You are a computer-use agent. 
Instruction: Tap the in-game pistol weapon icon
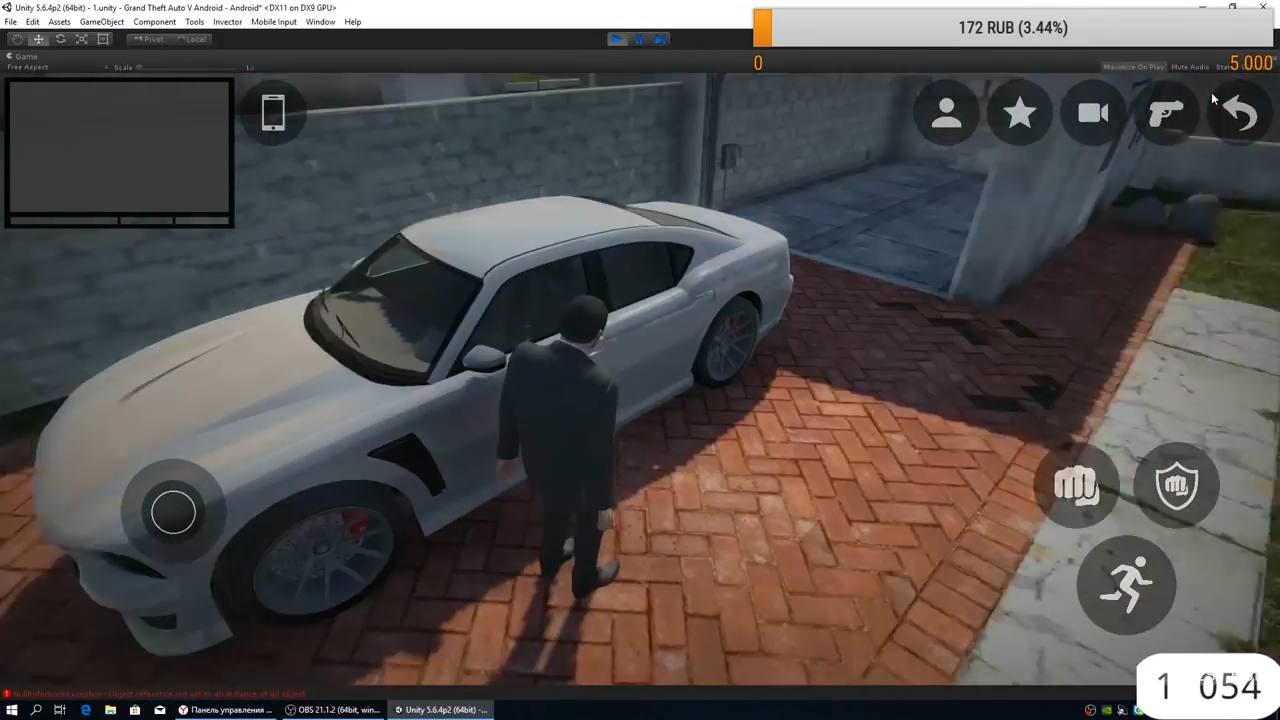click(x=1166, y=113)
